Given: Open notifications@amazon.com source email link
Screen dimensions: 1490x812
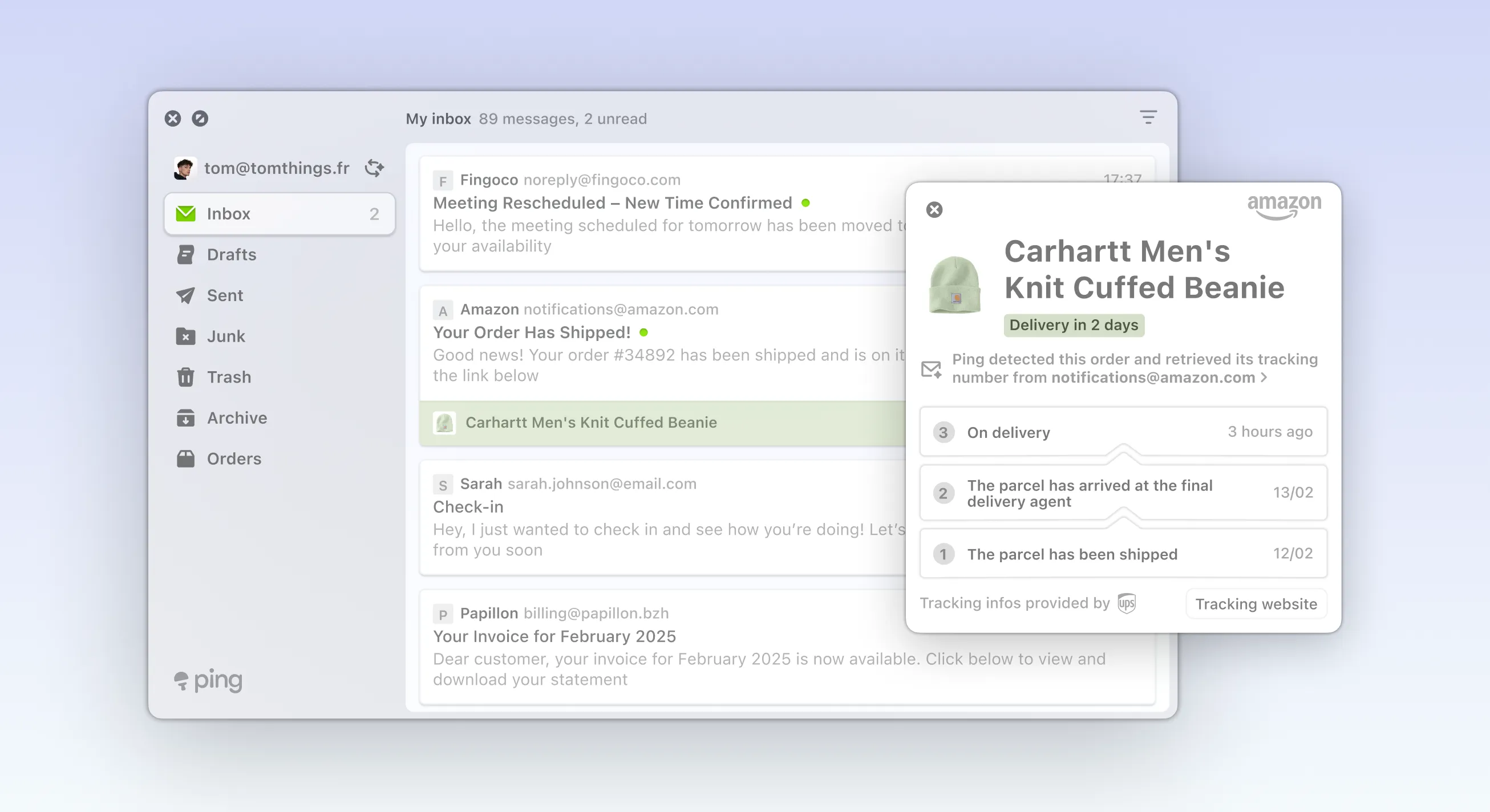Looking at the screenshot, I should coord(1152,377).
